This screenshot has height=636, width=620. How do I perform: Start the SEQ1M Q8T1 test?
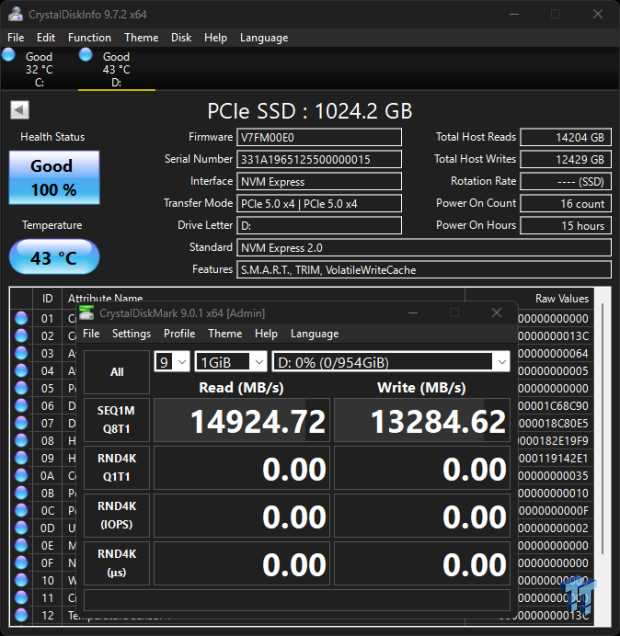(117, 420)
